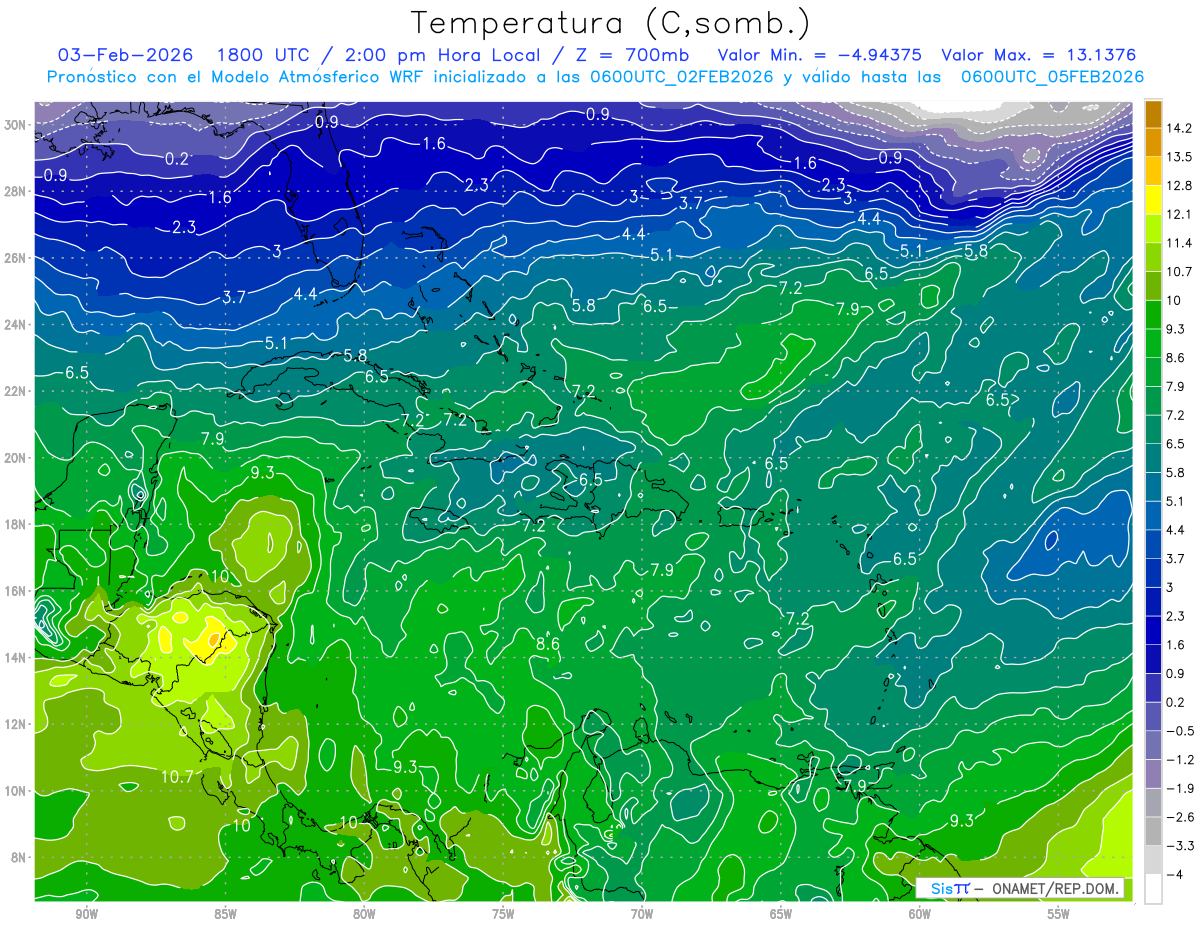
Task: Click the '90W' longitude axis label
Action: point(86,914)
